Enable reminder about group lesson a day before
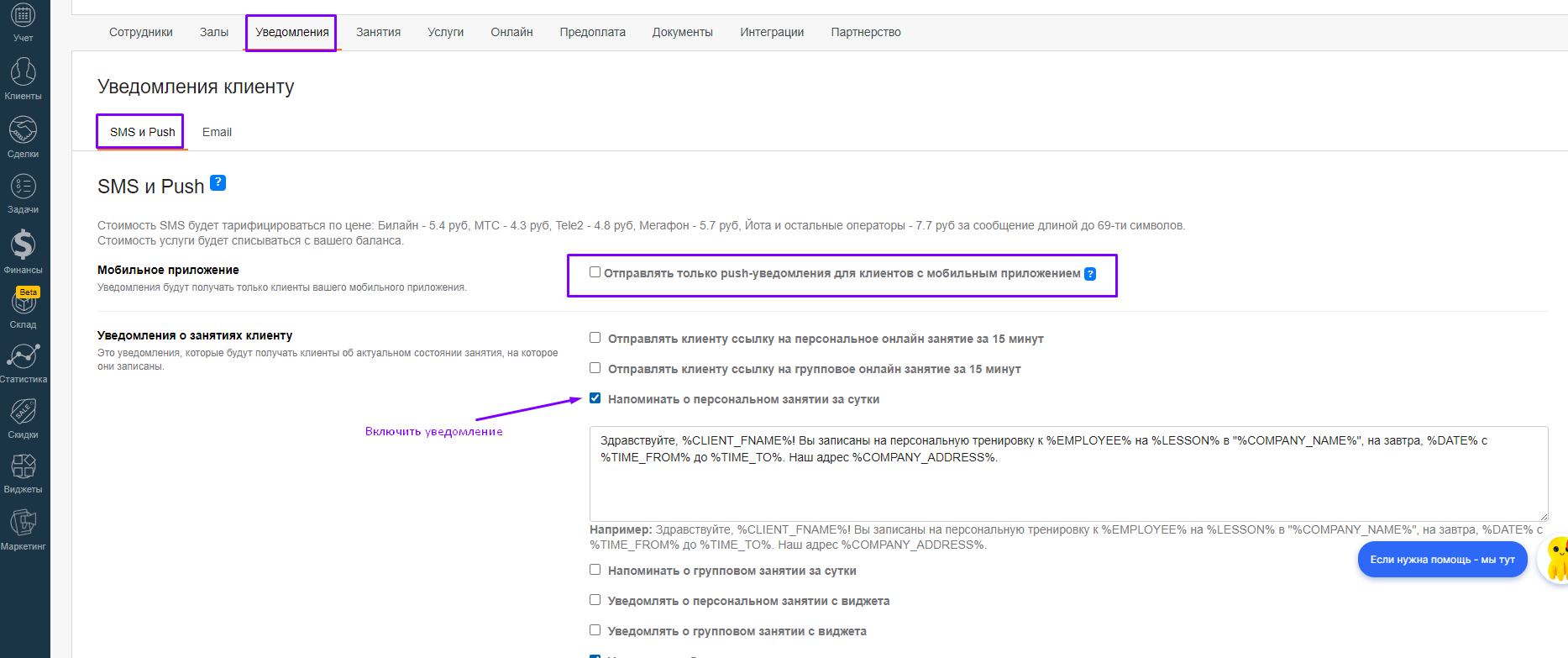The height and width of the screenshot is (658, 1568). (595, 570)
